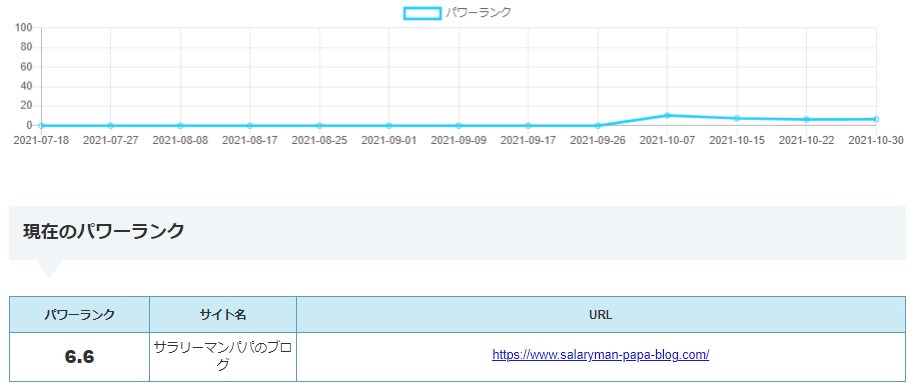This screenshot has height=389, width=912.
Task: Click the パワーランク column header
Action: (x=80, y=315)
